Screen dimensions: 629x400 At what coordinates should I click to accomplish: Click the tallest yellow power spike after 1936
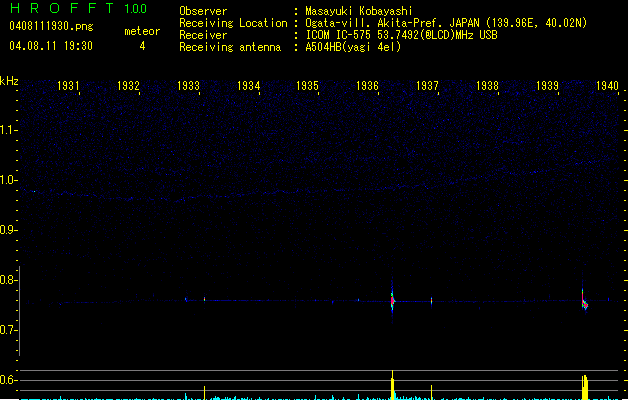393,385
